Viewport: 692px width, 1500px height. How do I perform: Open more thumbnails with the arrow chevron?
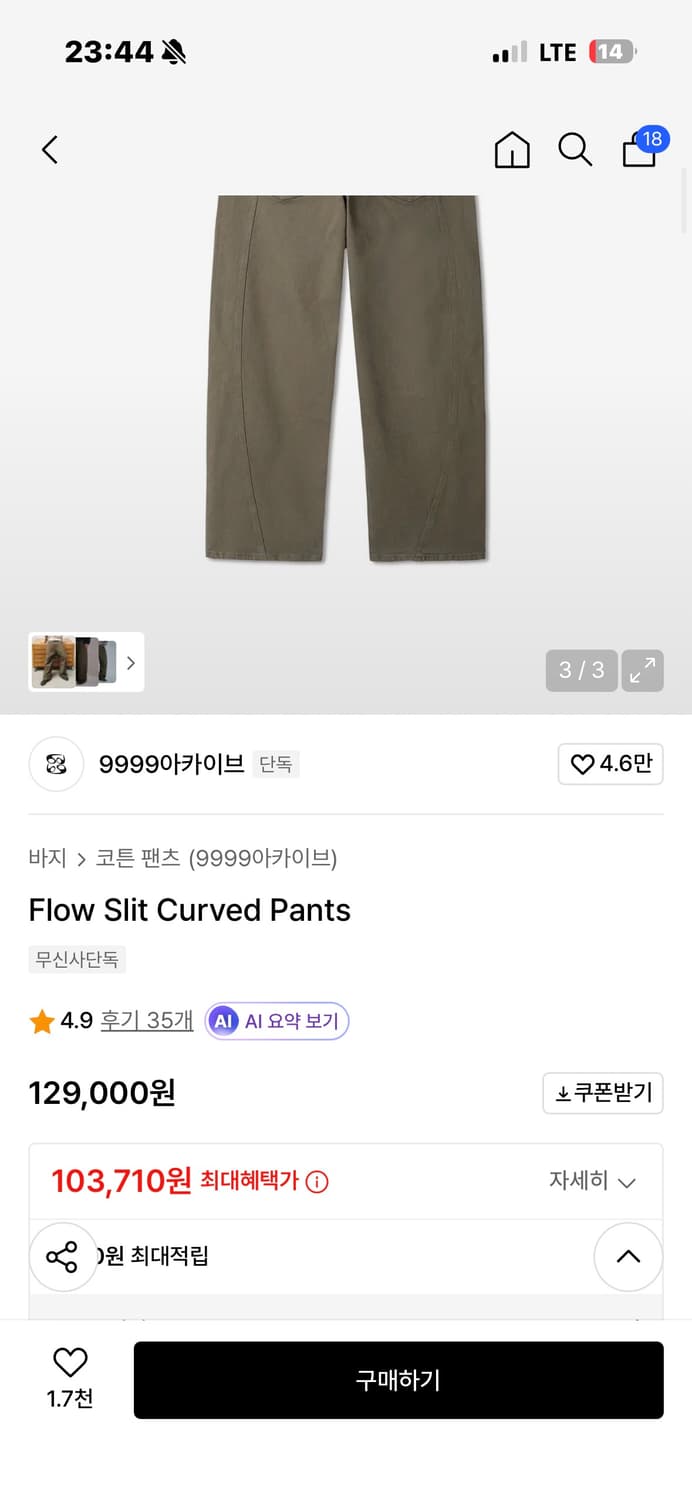coord(131,662)
